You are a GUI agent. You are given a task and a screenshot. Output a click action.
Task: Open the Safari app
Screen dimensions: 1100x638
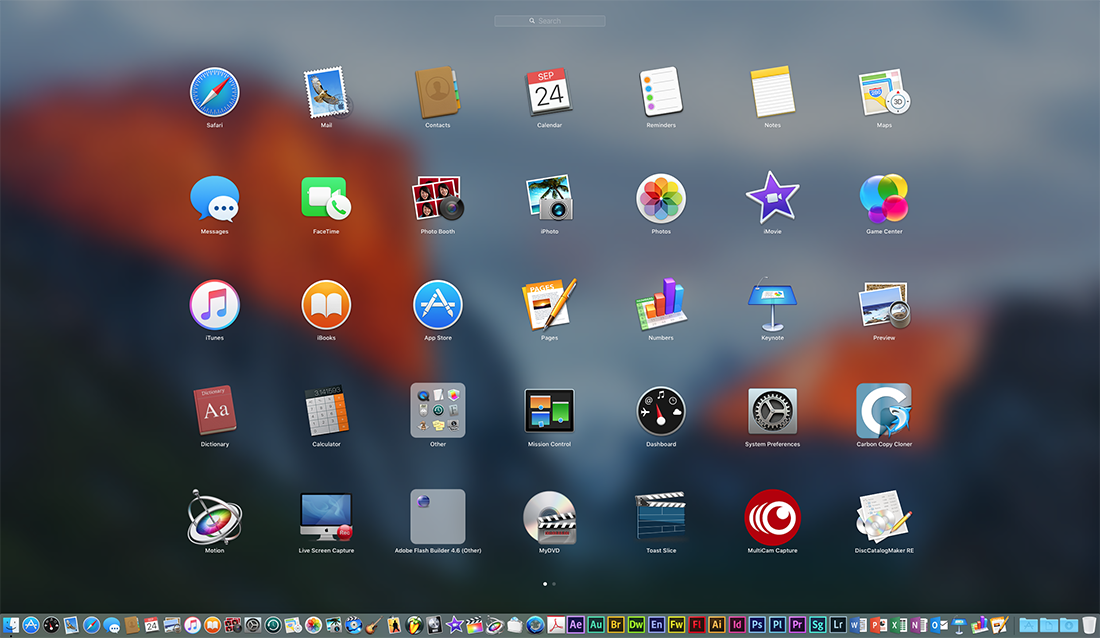tap(214, 92)
